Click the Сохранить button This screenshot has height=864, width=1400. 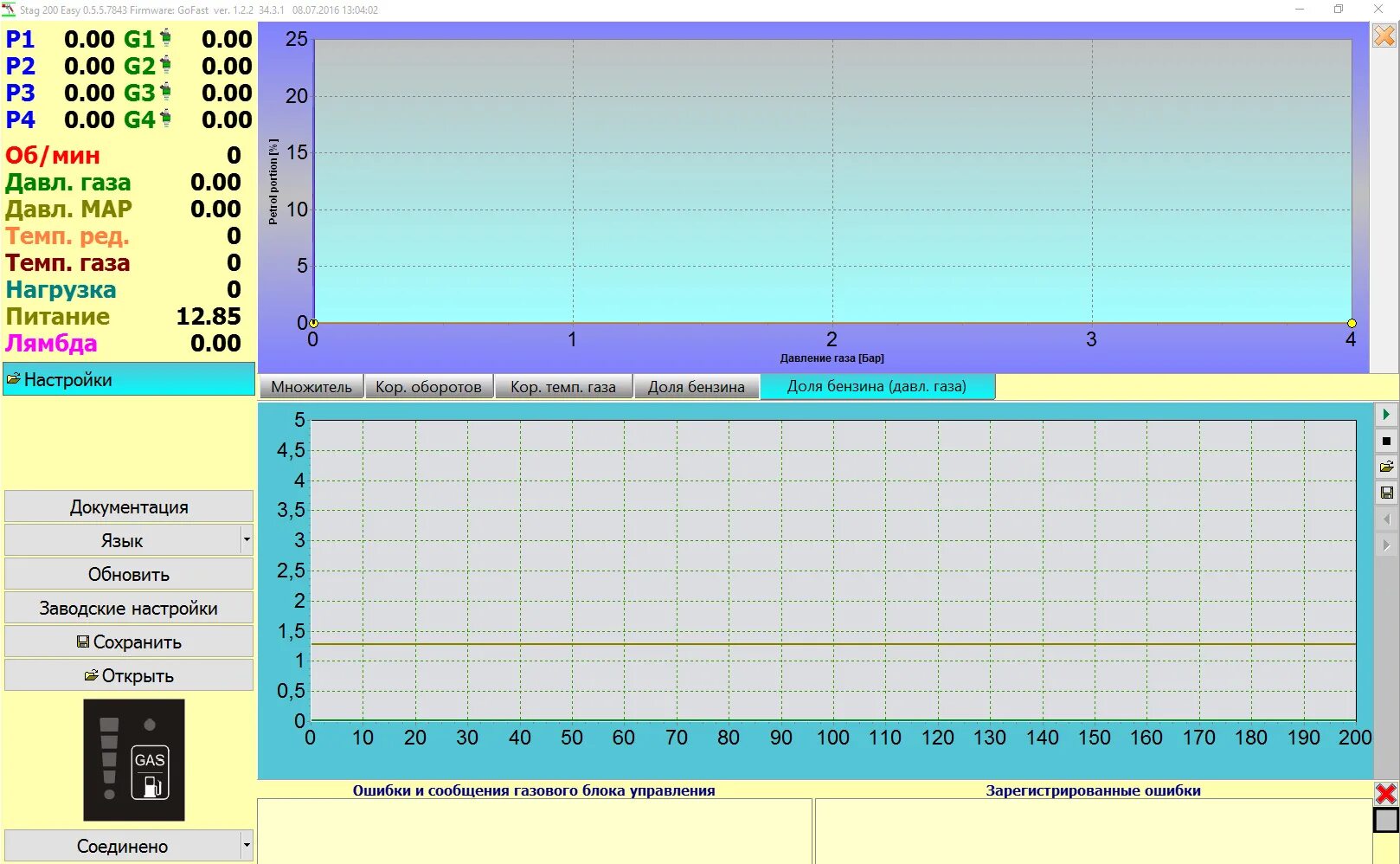(129, 642)
